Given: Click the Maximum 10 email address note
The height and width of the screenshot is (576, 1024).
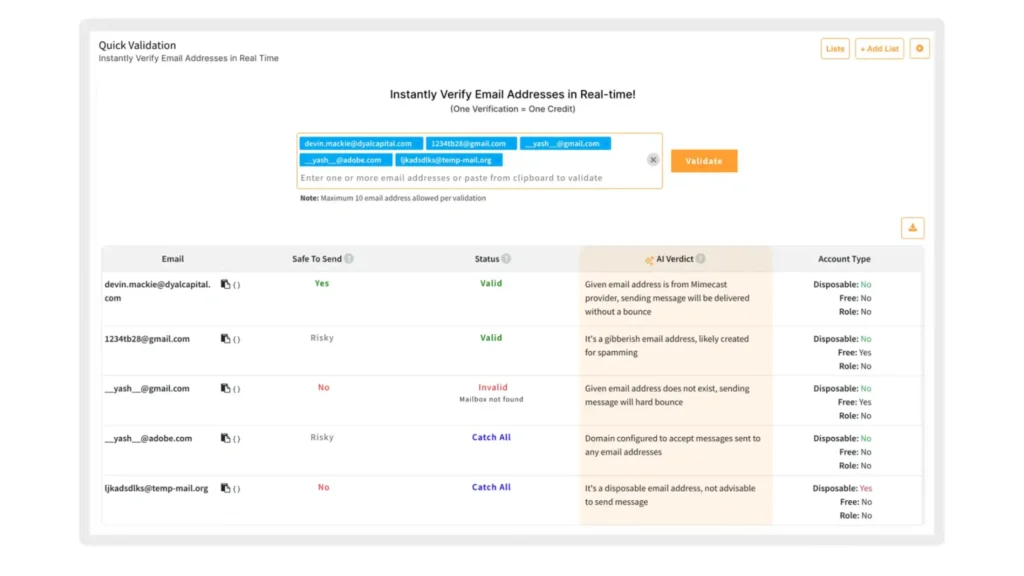Looking at the screenshot, I should pyautogui.click(x=392, y=198).
